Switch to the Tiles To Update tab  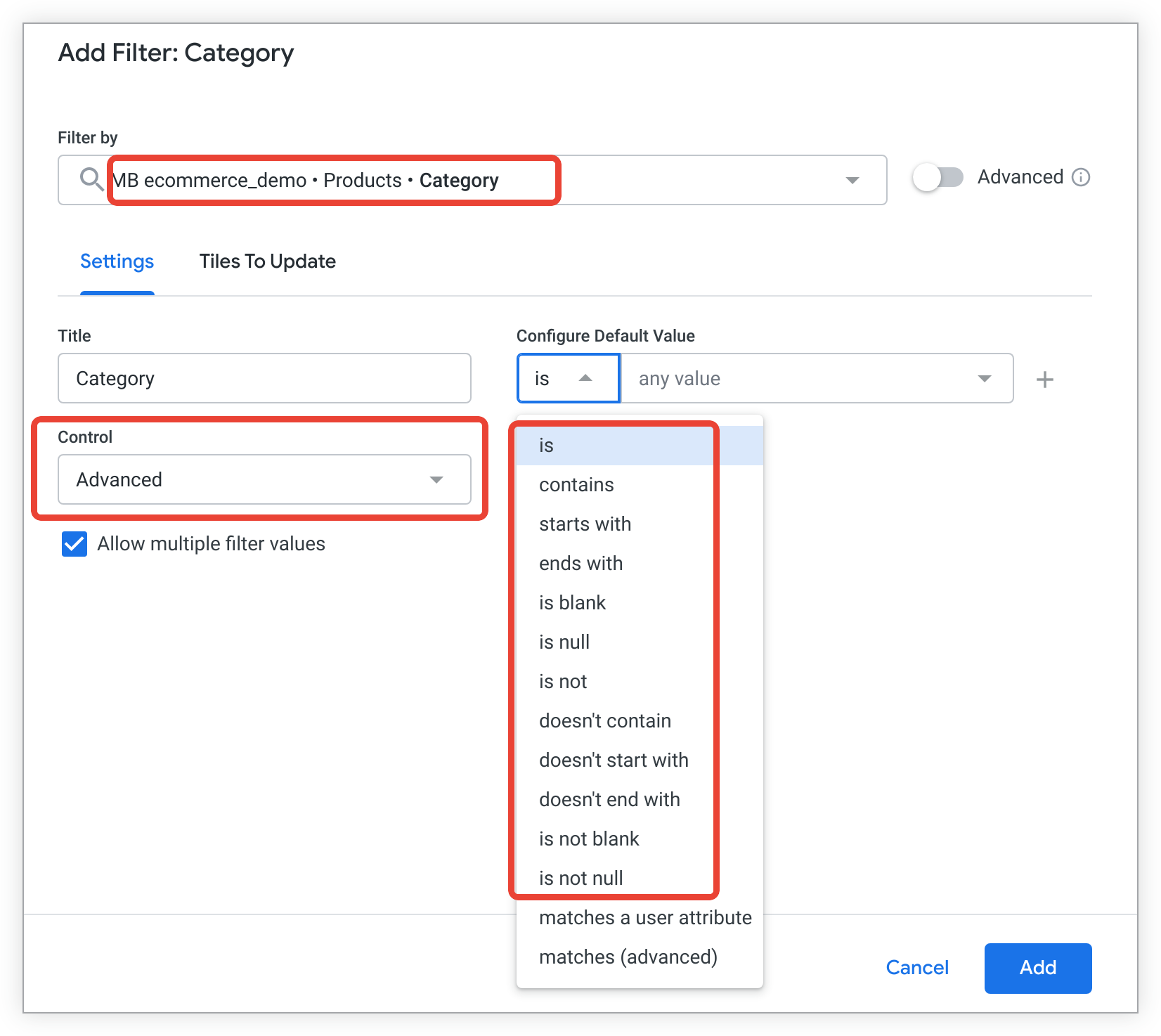pos(267,261)
